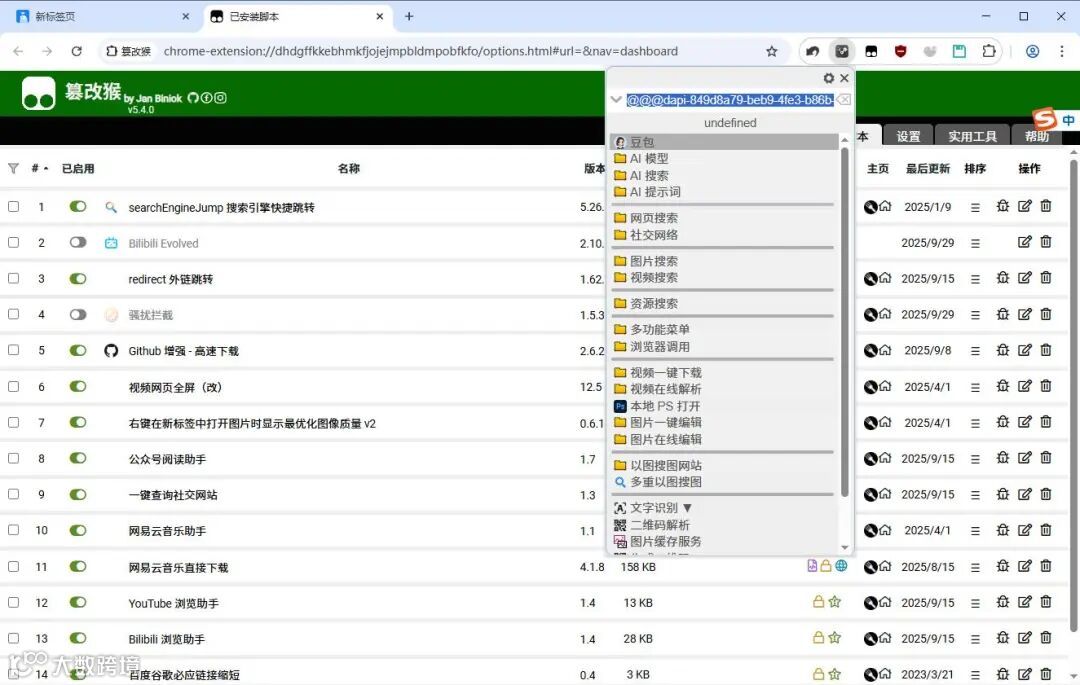Open homepage icon for searchEngineJump row
This screenshot has height=685, width=1080.
point(886,206)
